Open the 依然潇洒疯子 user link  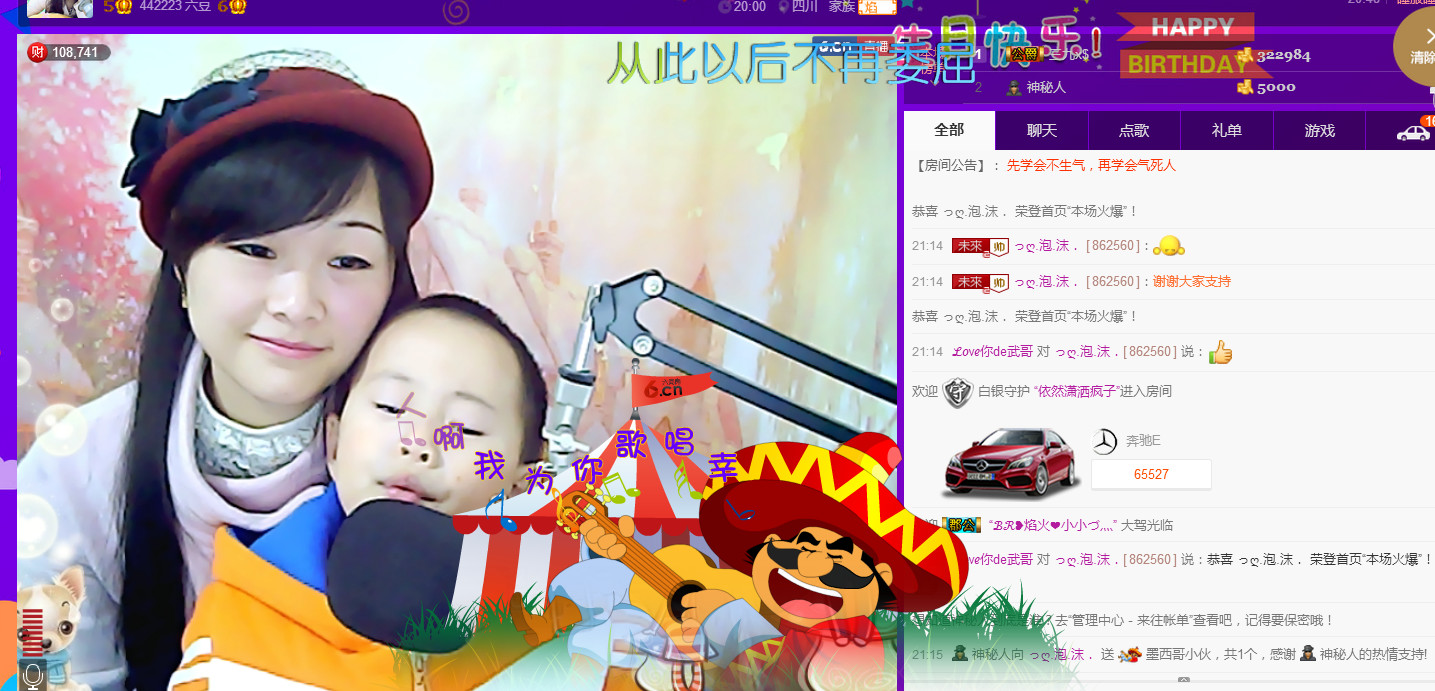[1075, 392]
